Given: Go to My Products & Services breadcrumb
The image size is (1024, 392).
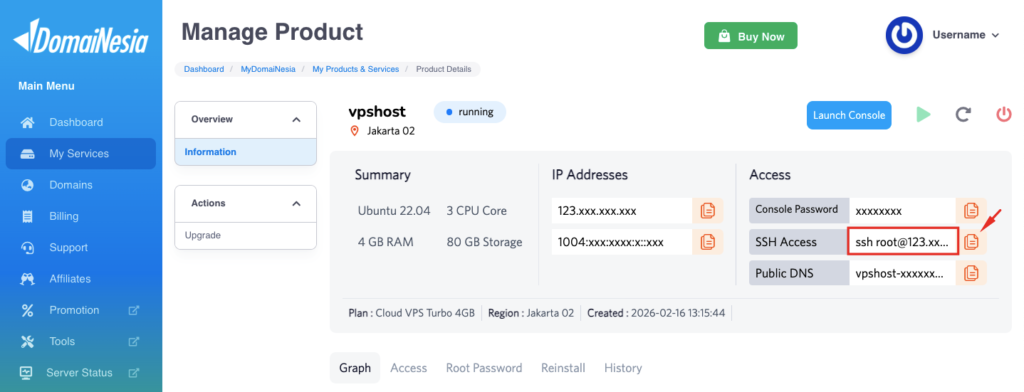Looking at the screenshot, I should pos(355,69).
